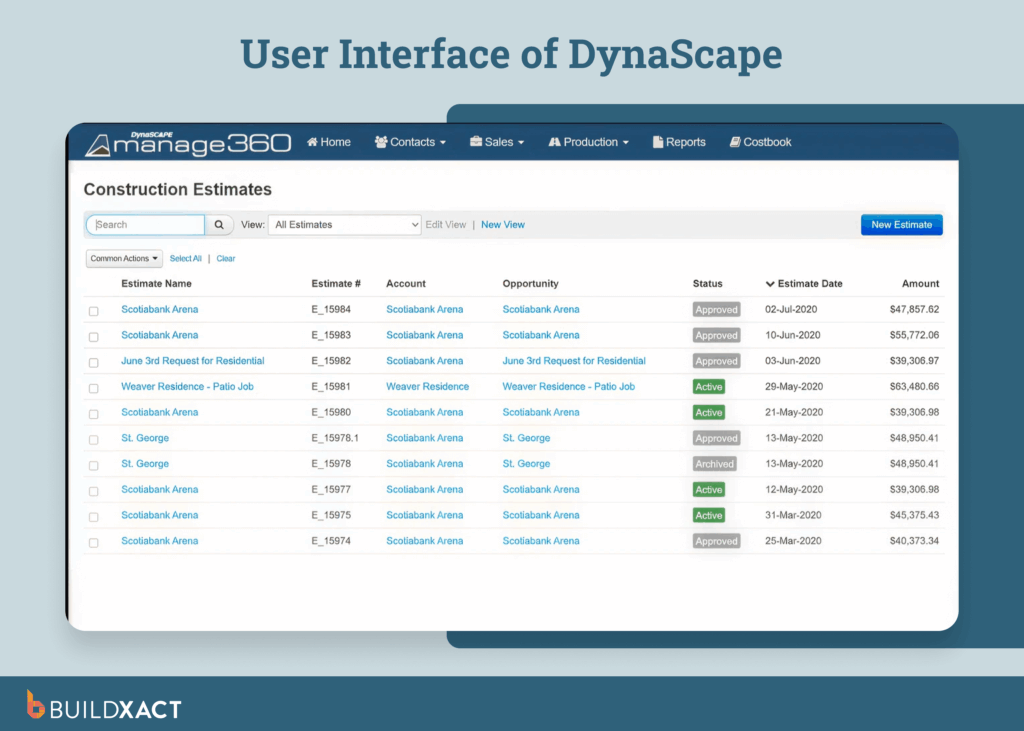Tick the checkbox beside St. George E_15978

pos(93,464)
